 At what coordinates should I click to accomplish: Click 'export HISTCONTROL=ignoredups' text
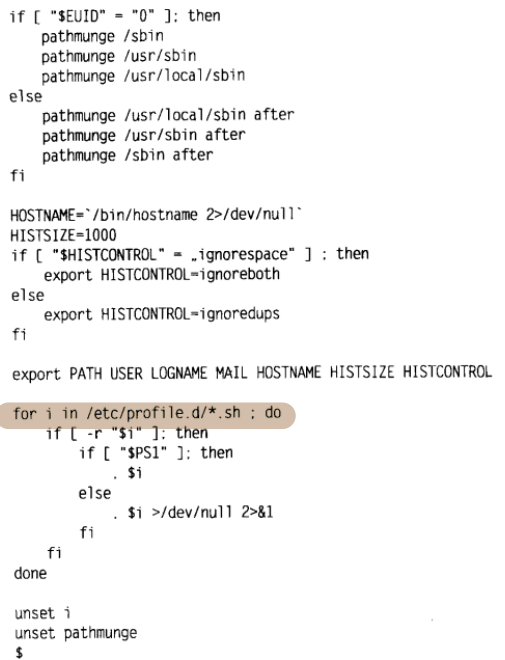[x=162, y=314]
